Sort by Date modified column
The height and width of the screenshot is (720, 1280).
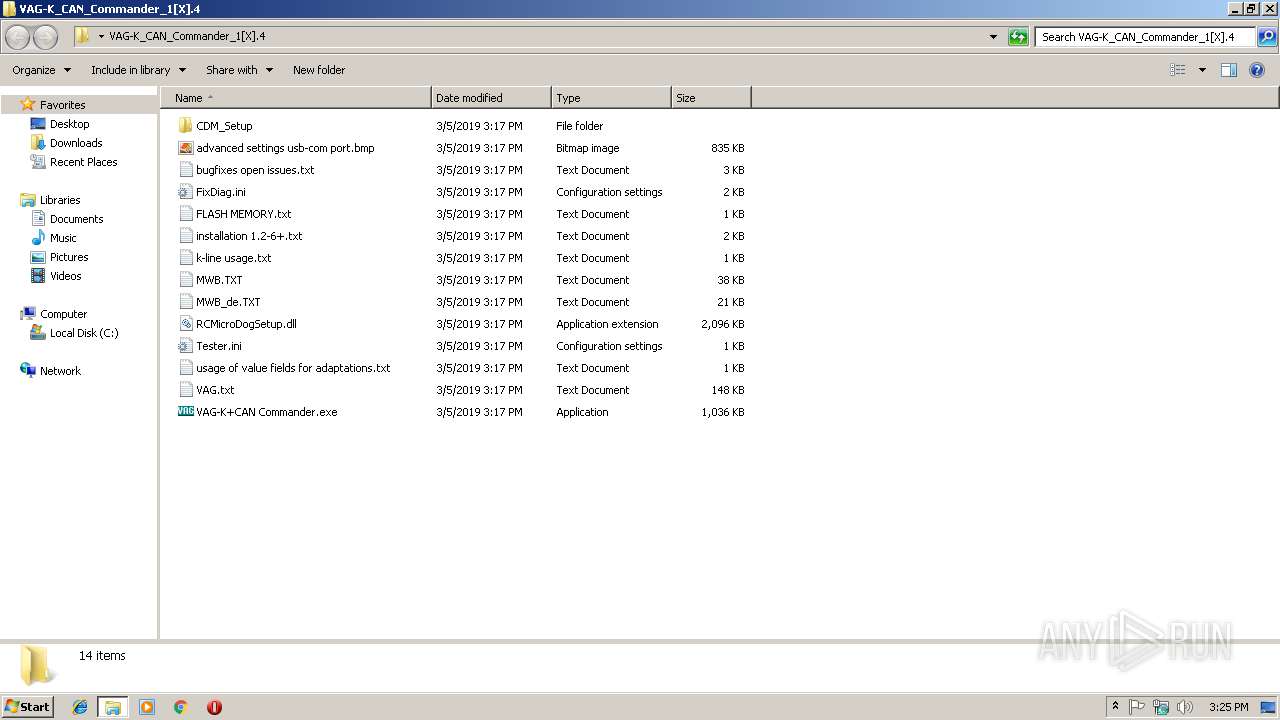coord(491,98)
